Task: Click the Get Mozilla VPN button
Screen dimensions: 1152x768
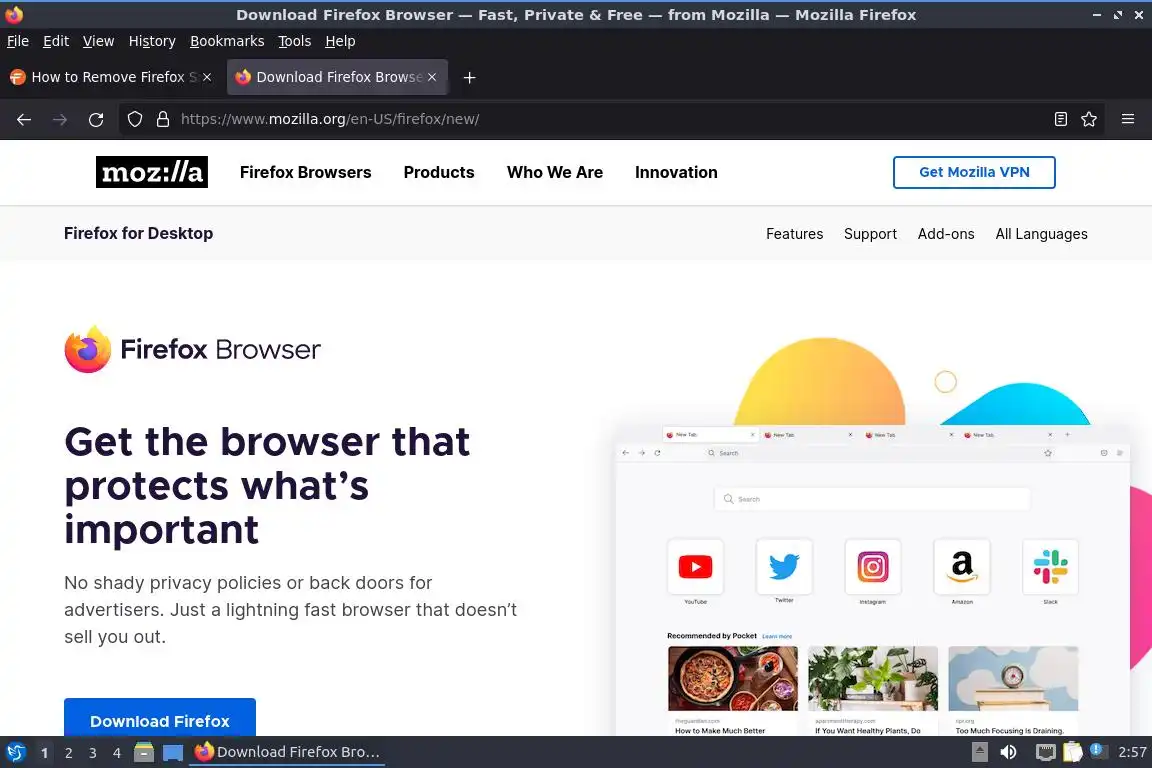Action: click(974, 172)
